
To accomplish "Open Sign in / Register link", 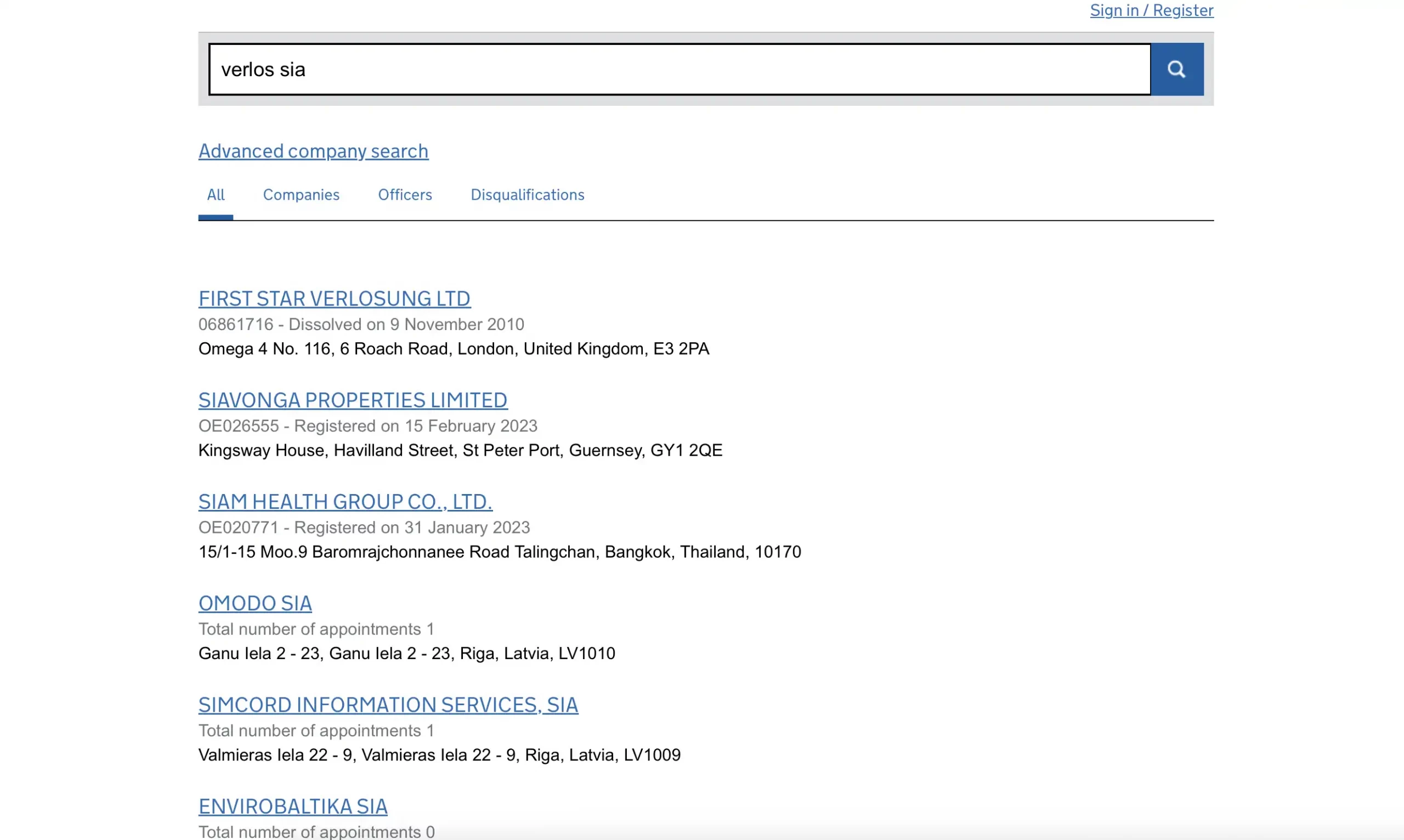I will coord(1152,10).
